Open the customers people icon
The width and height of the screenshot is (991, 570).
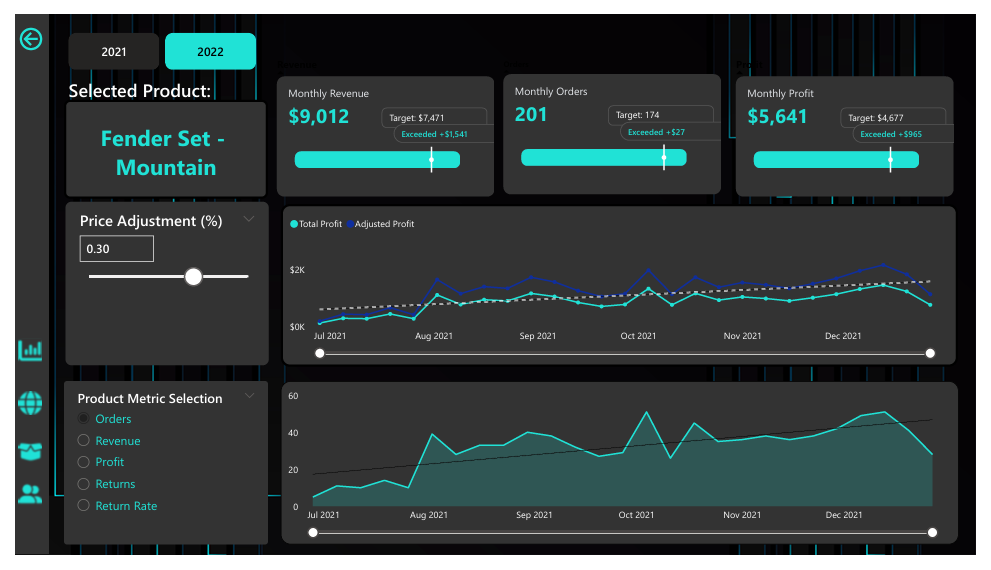point(31,493)
